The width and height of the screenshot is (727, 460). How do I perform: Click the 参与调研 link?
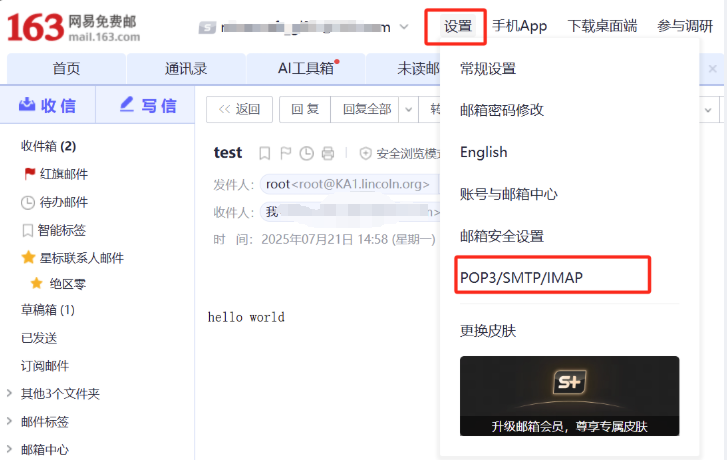[x=685, y=26]
